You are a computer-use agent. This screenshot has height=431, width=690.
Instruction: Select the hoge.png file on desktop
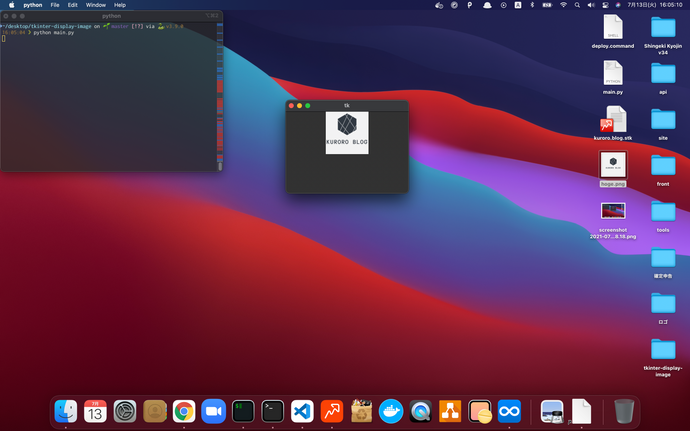[613, 169]
